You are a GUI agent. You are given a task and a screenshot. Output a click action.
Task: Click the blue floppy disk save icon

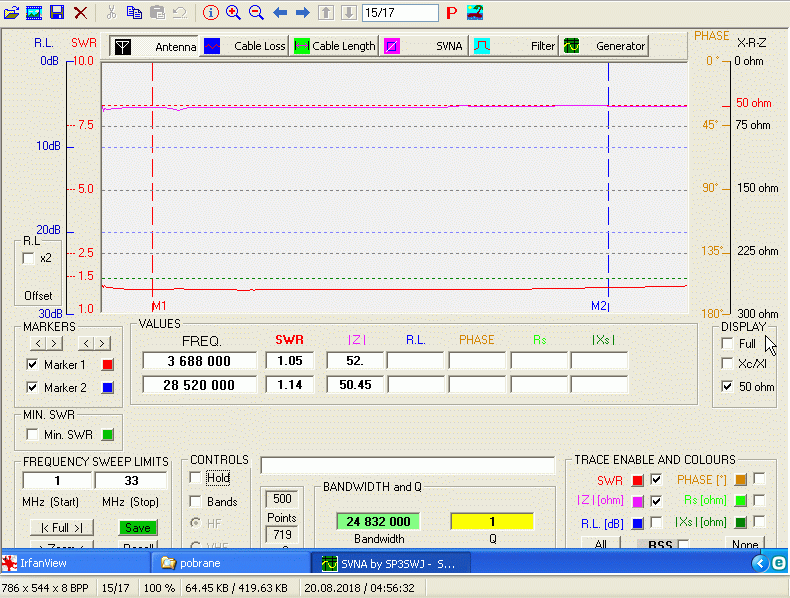57,13
